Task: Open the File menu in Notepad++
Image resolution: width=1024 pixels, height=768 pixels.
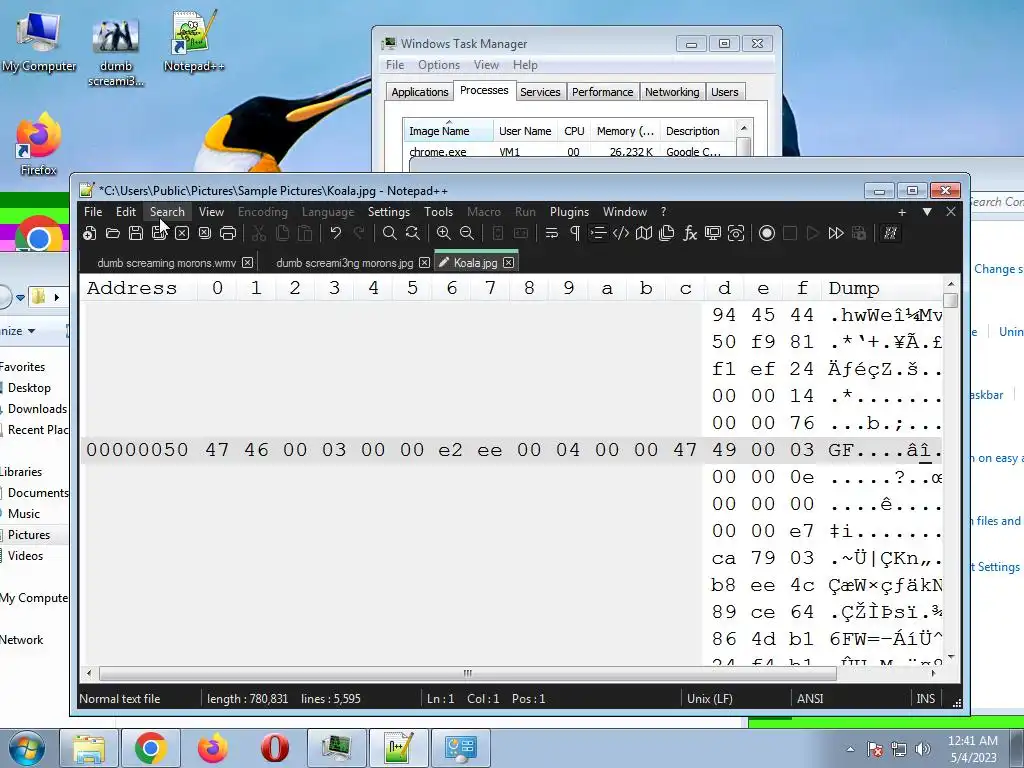Action: 93,212
